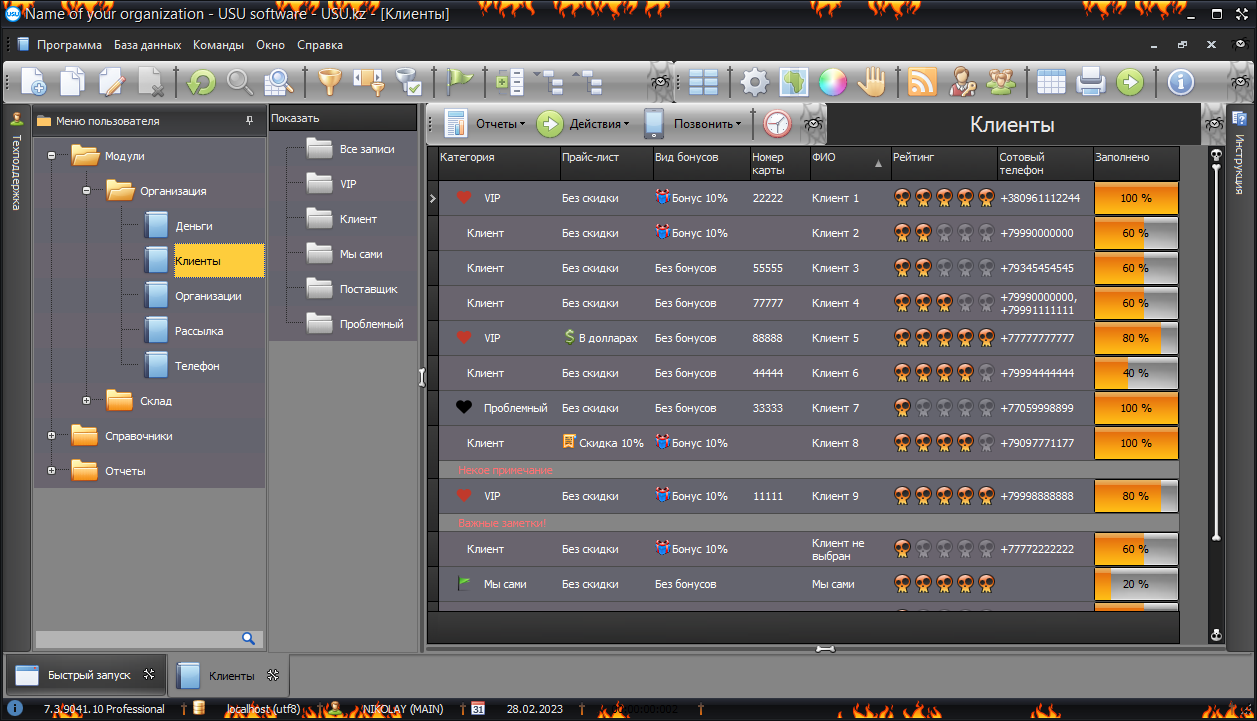Expand the Склад folder node
1257x721 pixels.
click(87, 401)
